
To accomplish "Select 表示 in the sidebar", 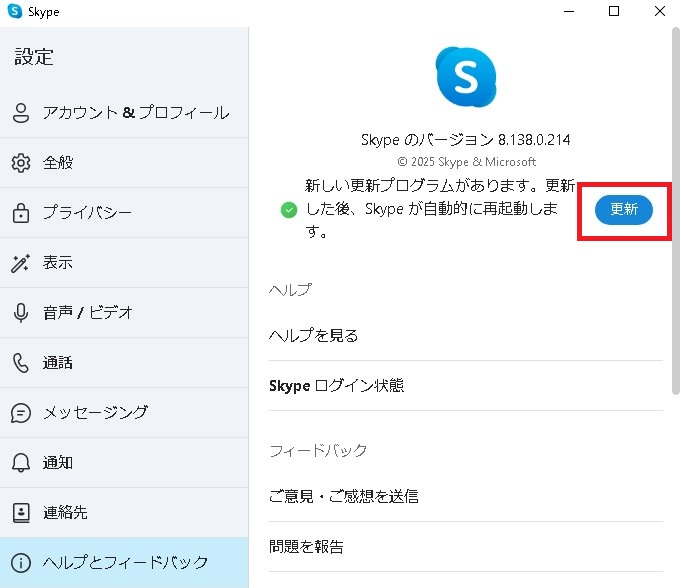I will coord(124,263).
